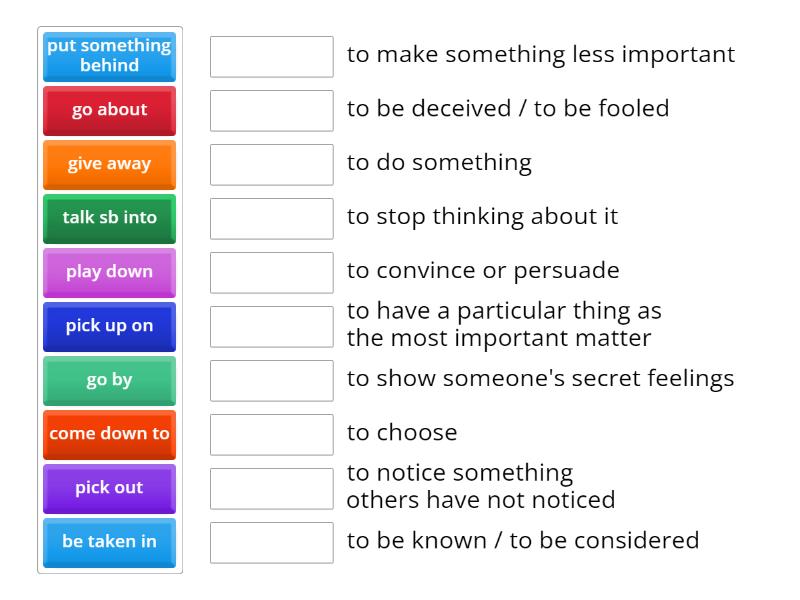Click answer box next to 'to choose'
This screenshot has height=600, width=800.
[271, 434]
